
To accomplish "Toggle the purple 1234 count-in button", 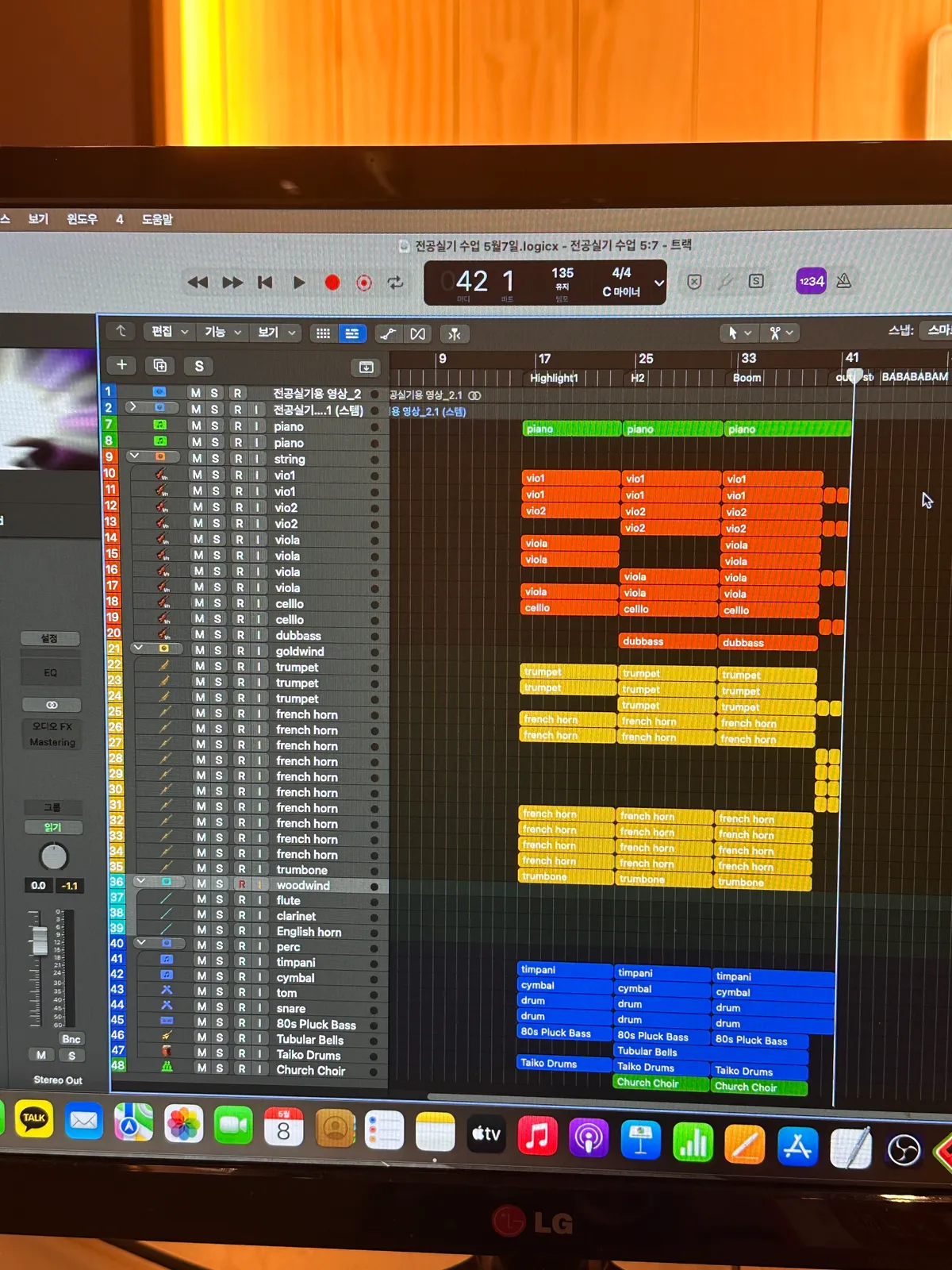I will tap(811, 281).
